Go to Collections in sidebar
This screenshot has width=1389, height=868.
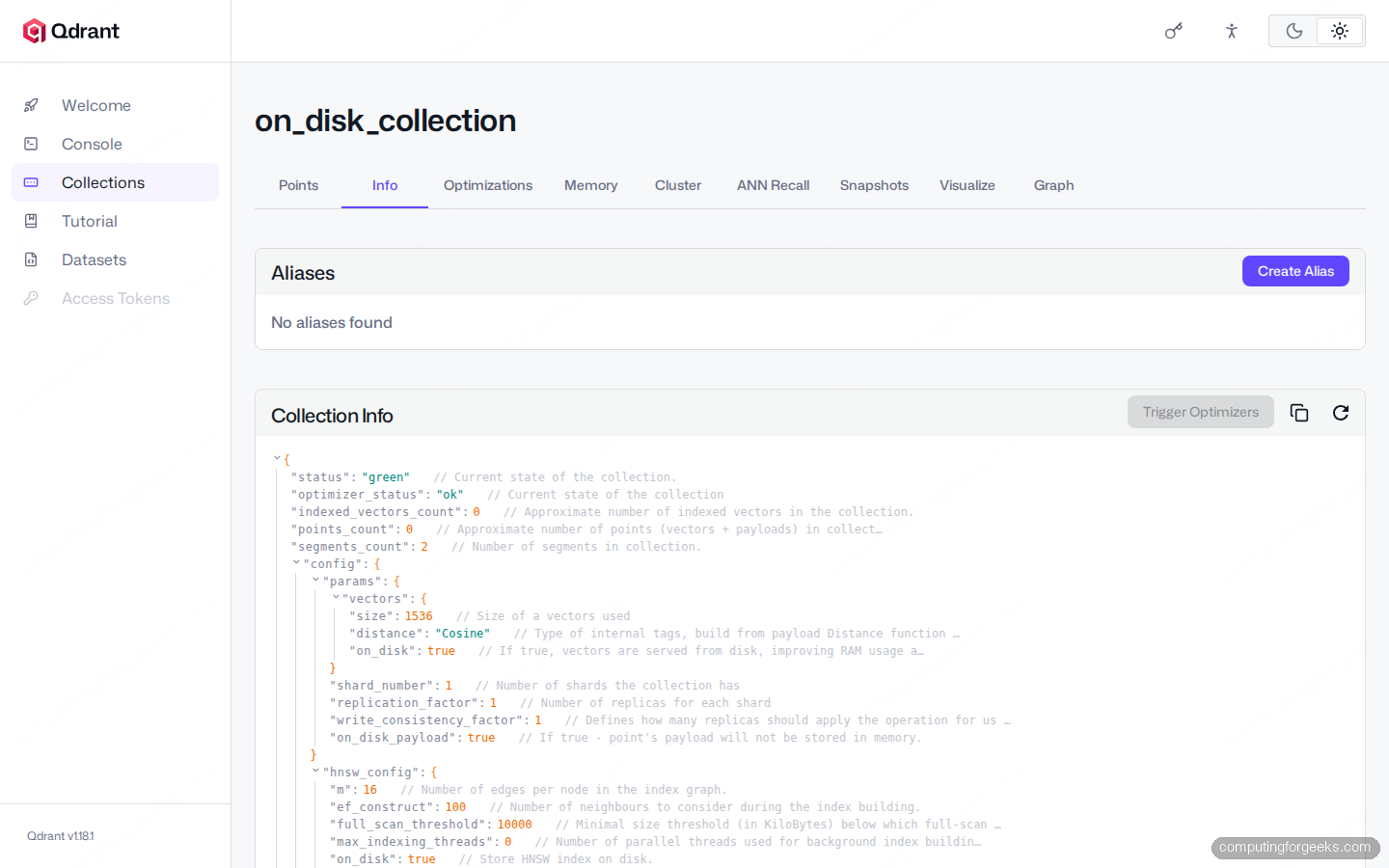point(116,182)
